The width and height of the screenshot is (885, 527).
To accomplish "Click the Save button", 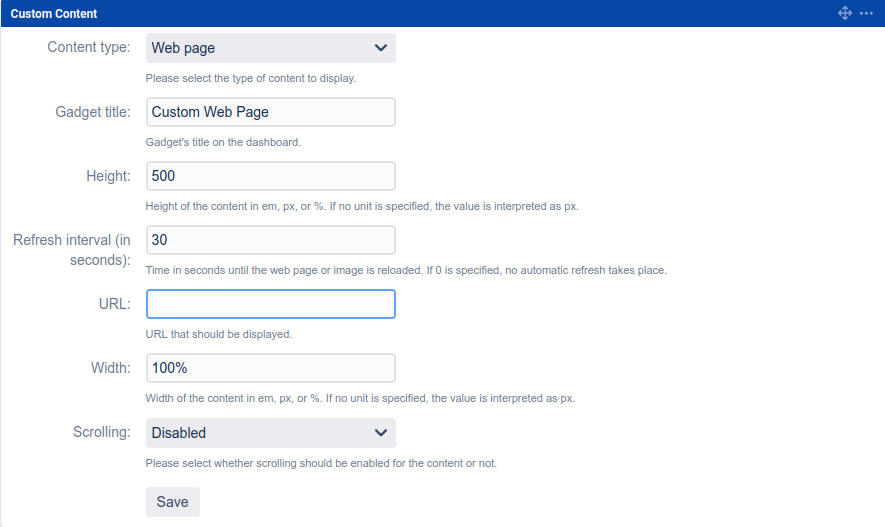I will pos(173,502).
